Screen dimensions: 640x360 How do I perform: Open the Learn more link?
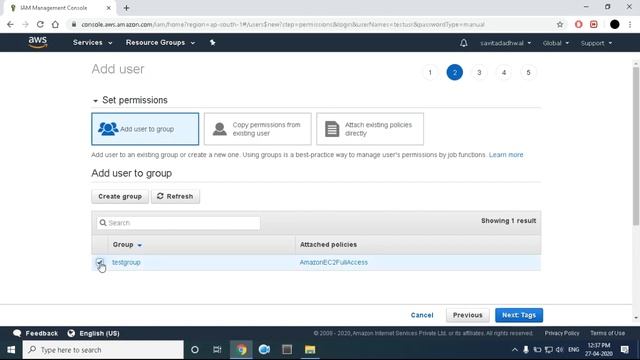coord(506,155)
